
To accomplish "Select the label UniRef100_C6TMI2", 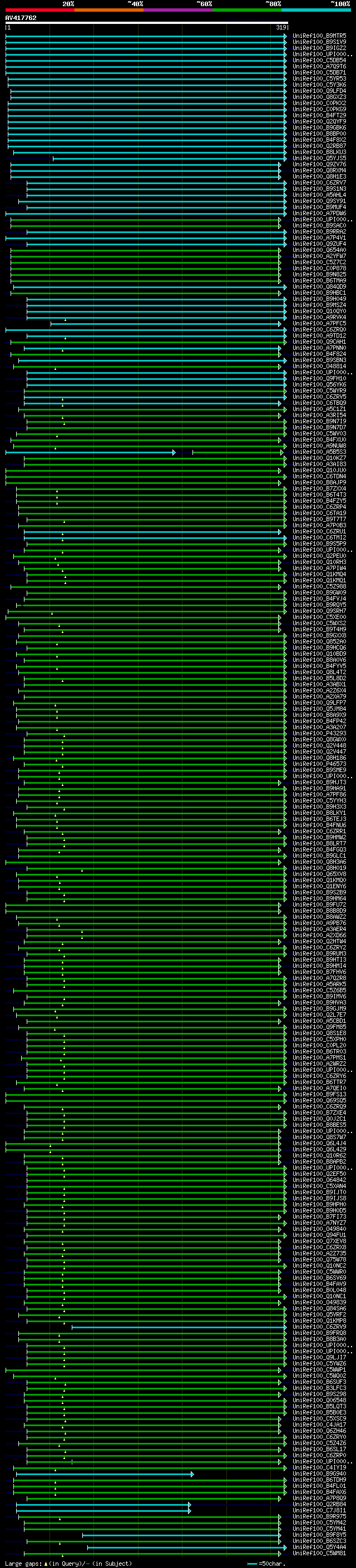I will tap(319, 537).
